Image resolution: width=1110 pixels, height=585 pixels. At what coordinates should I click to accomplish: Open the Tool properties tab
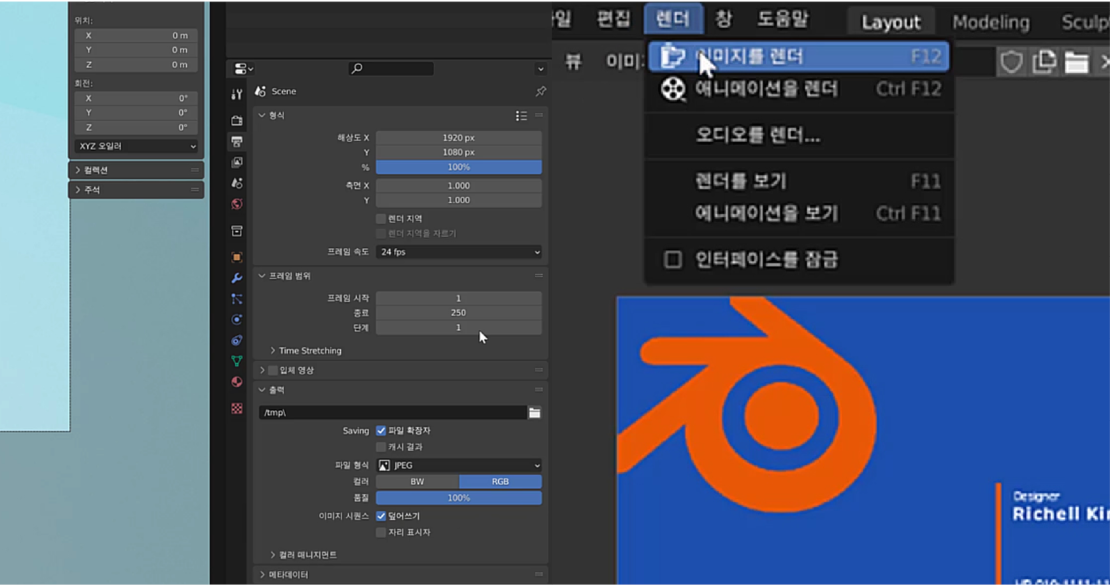pyautogui.click(x=236, y=94)
